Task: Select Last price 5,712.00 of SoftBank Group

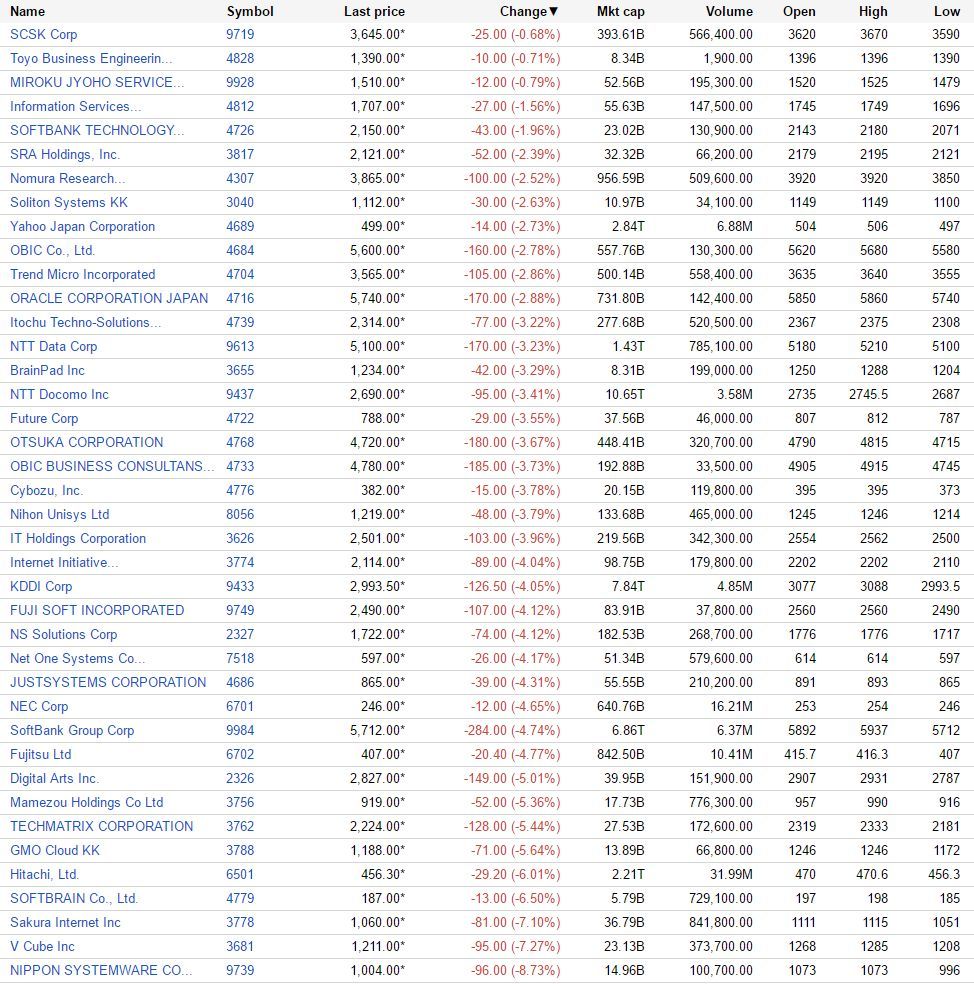Action: pyautogui.click(x=377, y=730)
